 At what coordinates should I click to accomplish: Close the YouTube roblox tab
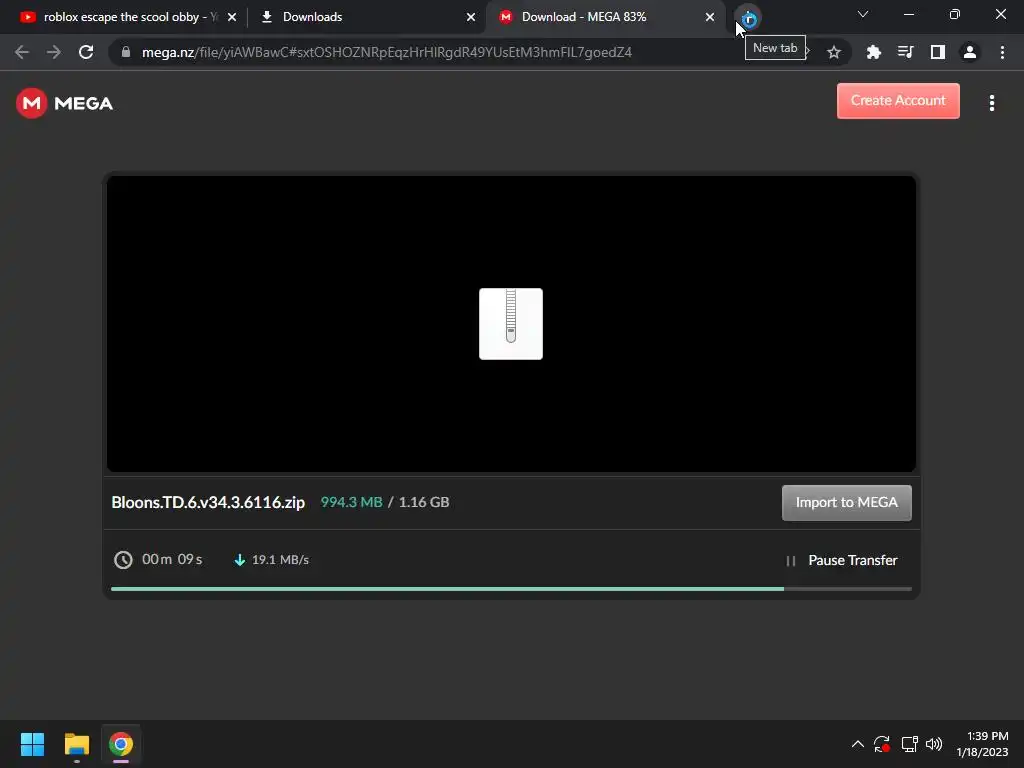(x=232, y=18)
